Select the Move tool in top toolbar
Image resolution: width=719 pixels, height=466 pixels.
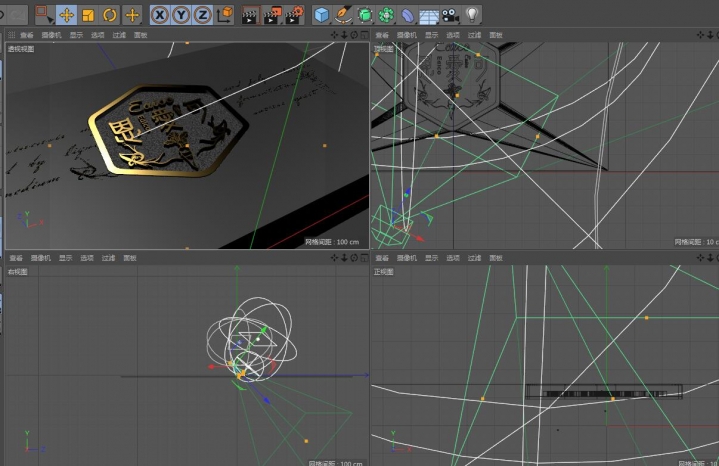click(x=67, y=15)
